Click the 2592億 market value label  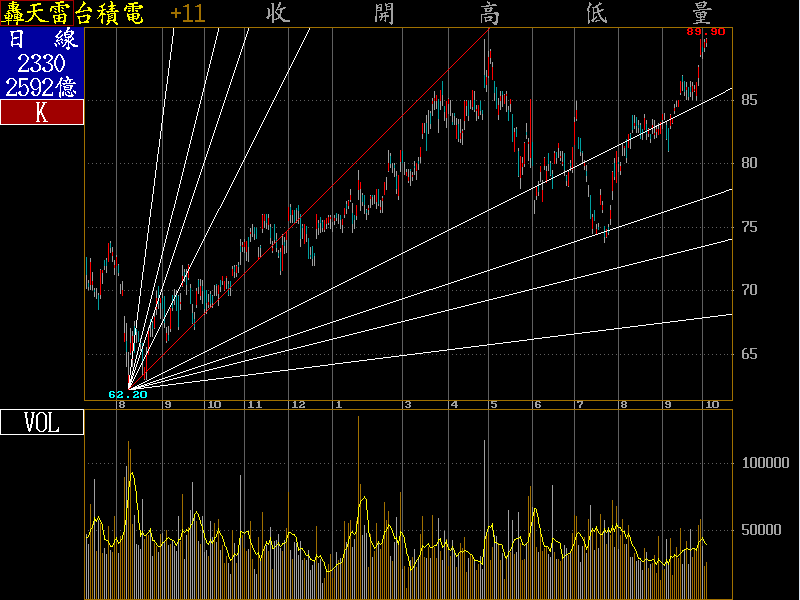[x=41, y=88]
